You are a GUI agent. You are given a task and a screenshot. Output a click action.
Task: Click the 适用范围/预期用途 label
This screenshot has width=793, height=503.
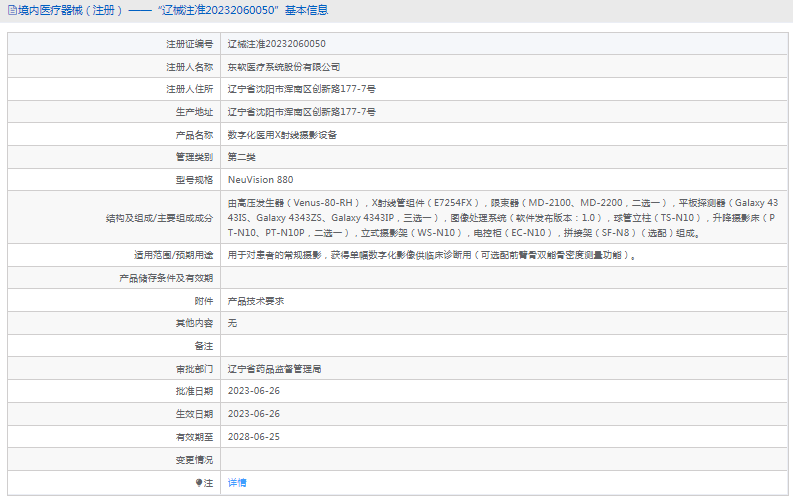[173, 255]
